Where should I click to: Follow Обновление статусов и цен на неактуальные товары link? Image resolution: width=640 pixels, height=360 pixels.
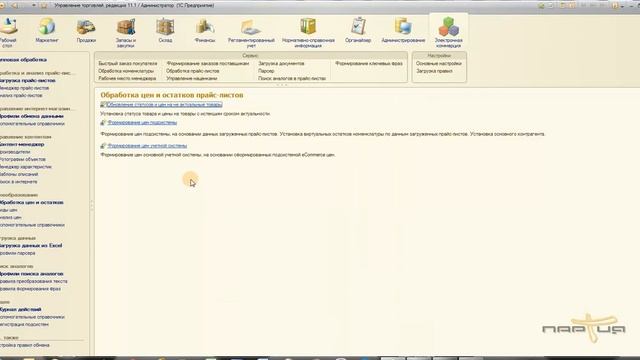click(x=164, y=105)
